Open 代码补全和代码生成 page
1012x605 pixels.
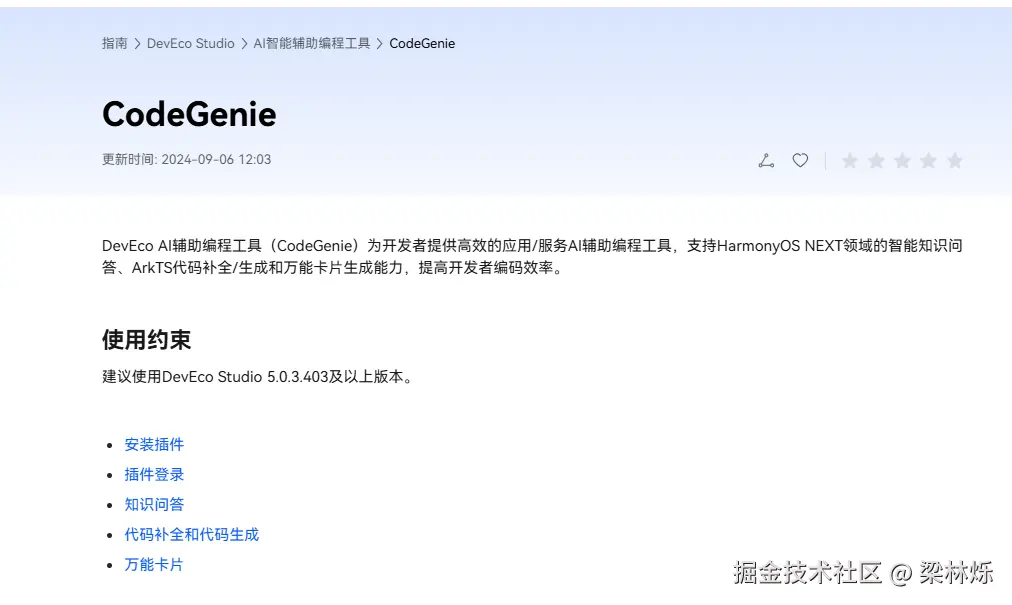pyautogui.click(x=190, y=534)
